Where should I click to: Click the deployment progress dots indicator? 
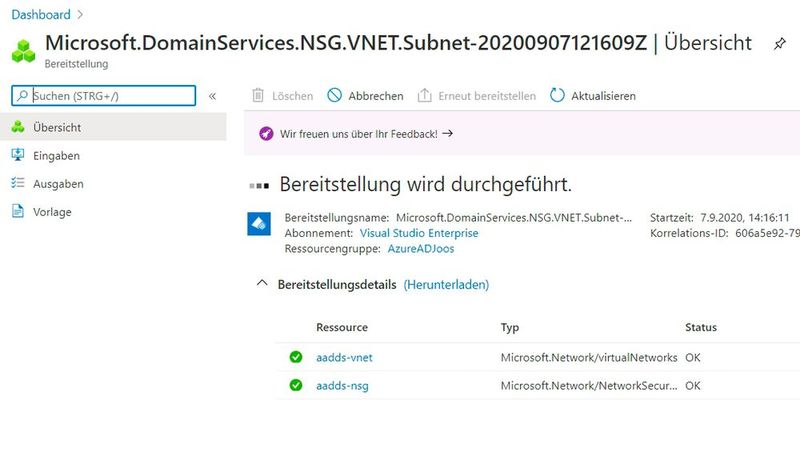point(259,186)
